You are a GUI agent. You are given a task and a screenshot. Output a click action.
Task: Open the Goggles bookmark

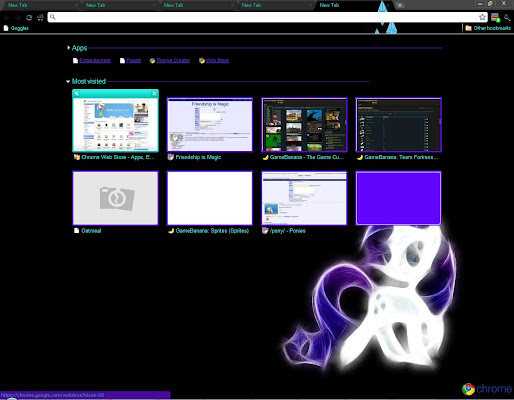[x=16, y=28]
